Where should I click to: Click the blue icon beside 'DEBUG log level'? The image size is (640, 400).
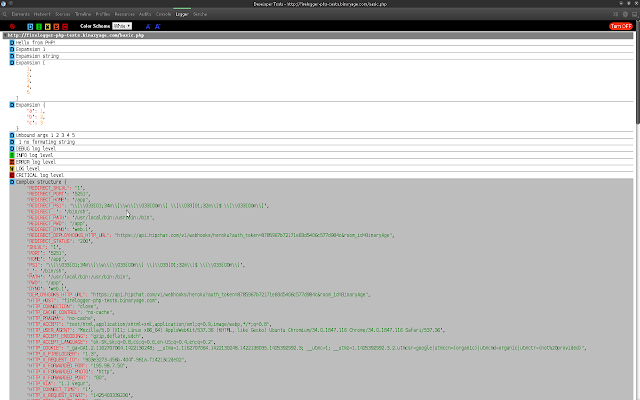[12, 149]
